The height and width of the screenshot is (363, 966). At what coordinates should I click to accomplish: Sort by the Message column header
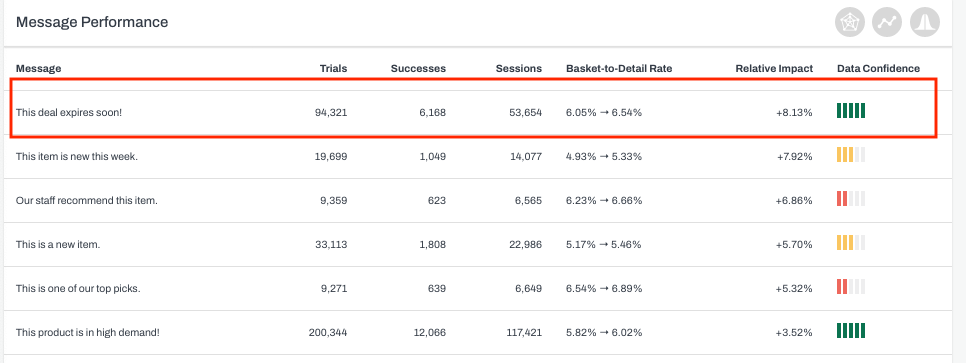point(38,68)
